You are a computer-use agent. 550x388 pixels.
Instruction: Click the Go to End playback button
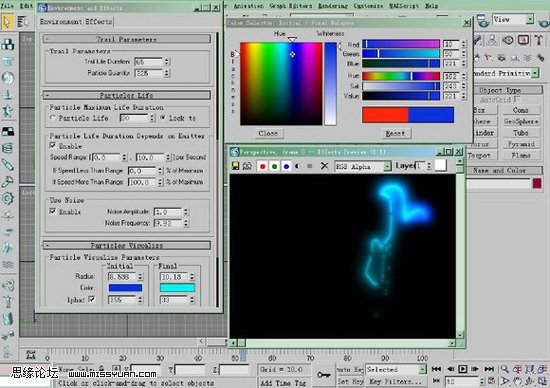[x=489, y=369]
